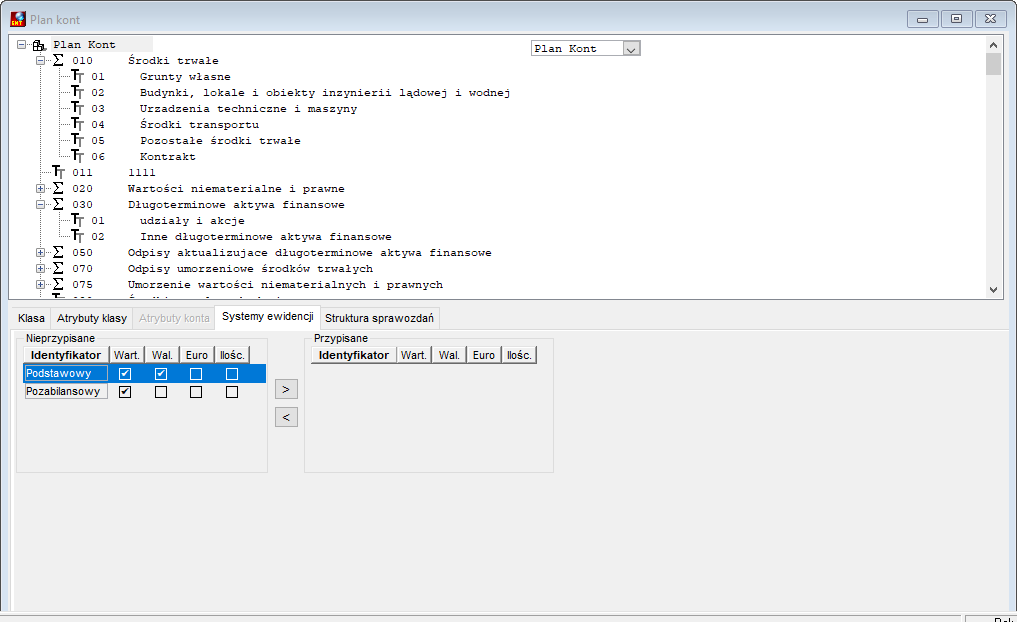Click the T icon of account 011
This screenshot has height=622, width=1017.
pos(59,173)
